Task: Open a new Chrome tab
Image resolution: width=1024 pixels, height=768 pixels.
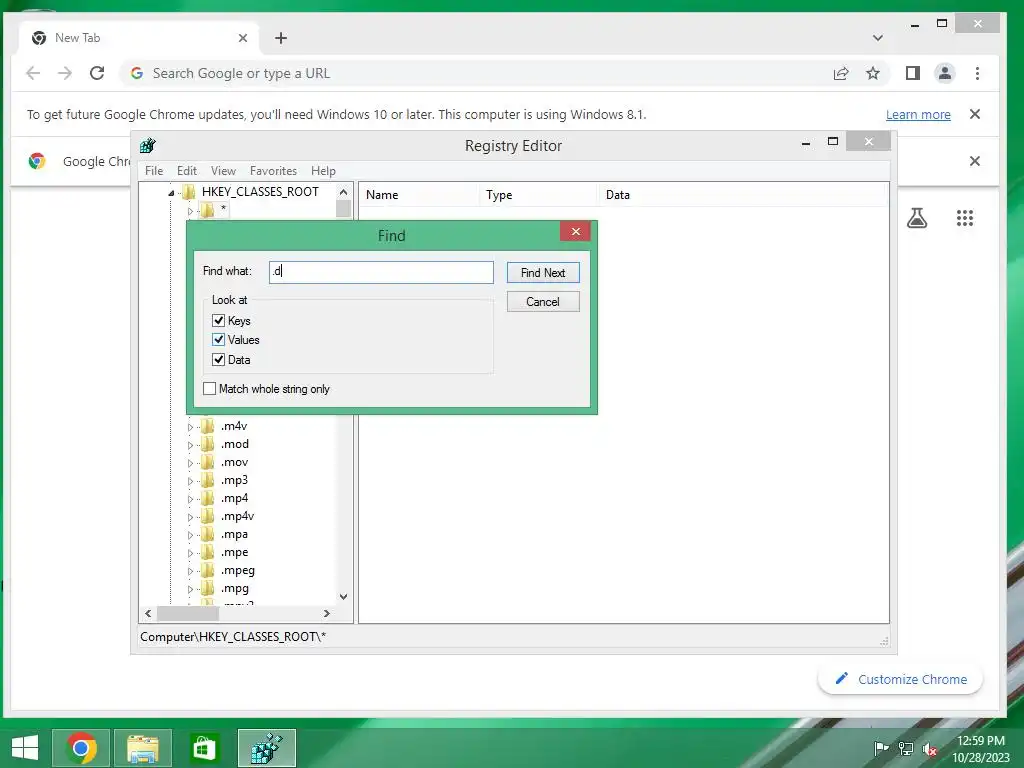Action: click(281, 38)
